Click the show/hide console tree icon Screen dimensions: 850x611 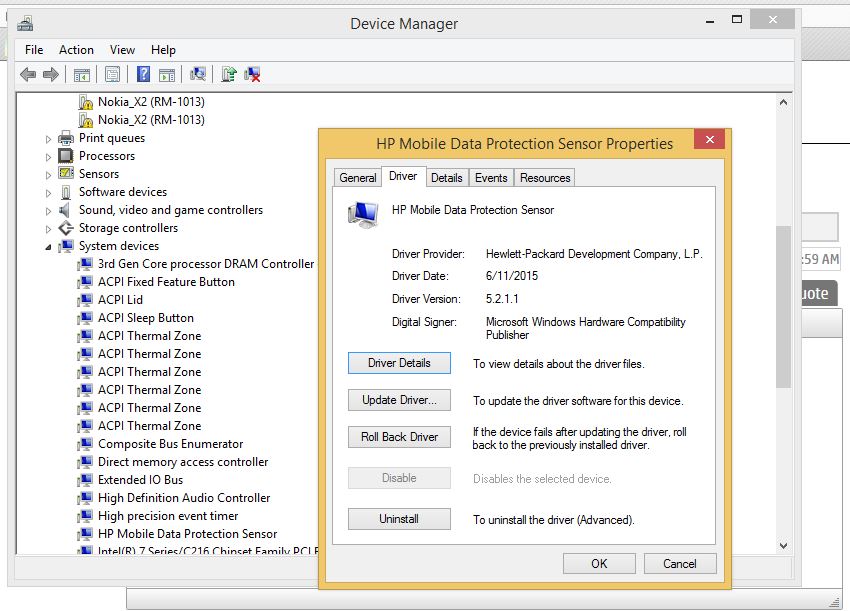(x=82, y=74)
